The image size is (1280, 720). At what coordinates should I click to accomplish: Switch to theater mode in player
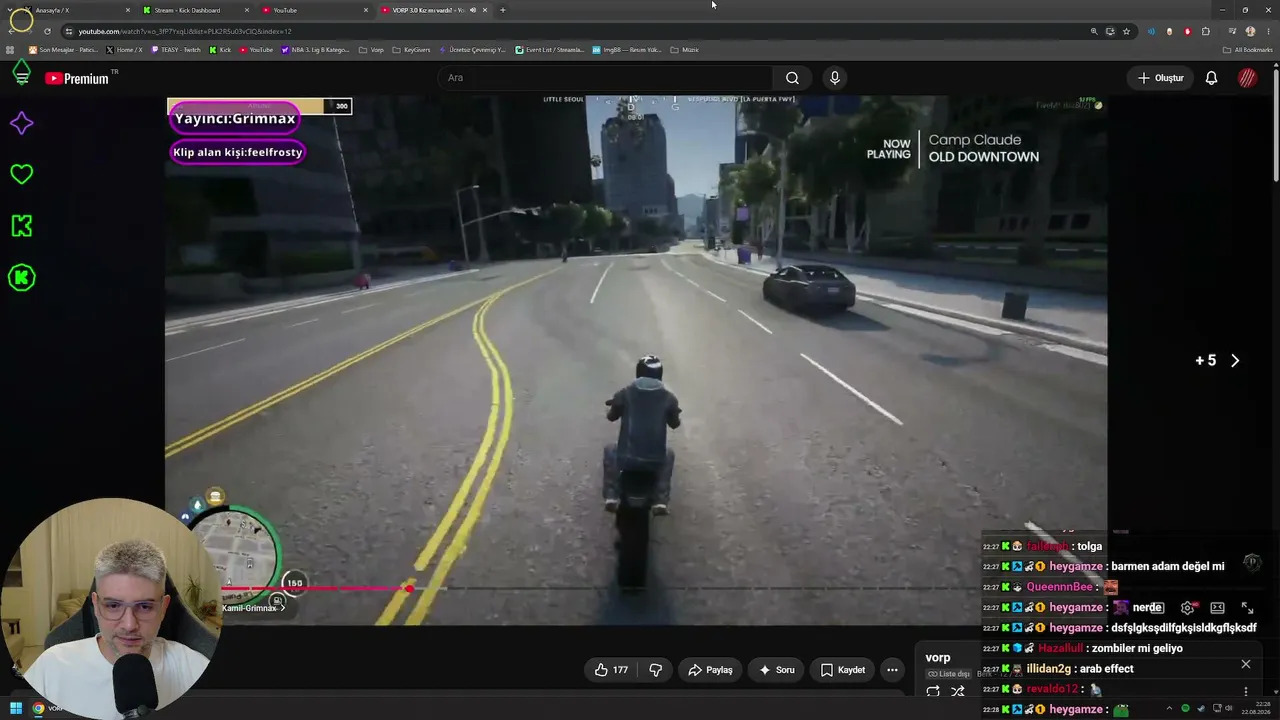pos(1217,608)
